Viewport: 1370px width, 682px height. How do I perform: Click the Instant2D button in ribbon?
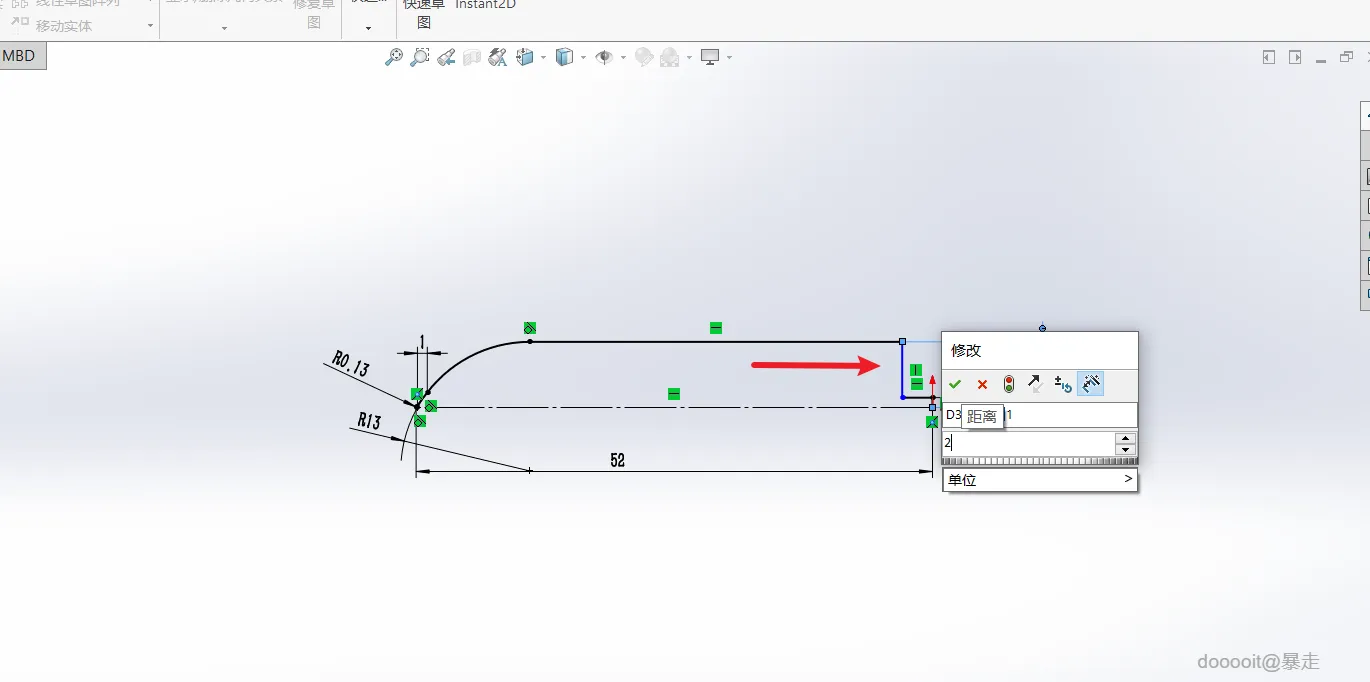(x=485, y=5)
